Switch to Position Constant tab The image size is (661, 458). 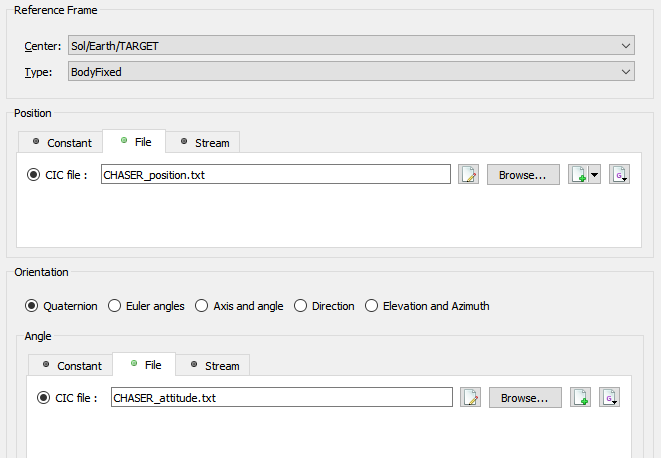[61, 143]
